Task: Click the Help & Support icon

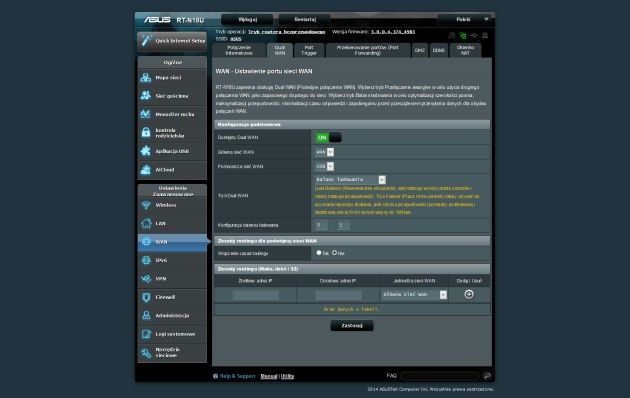Action: (x=216, y=376)
